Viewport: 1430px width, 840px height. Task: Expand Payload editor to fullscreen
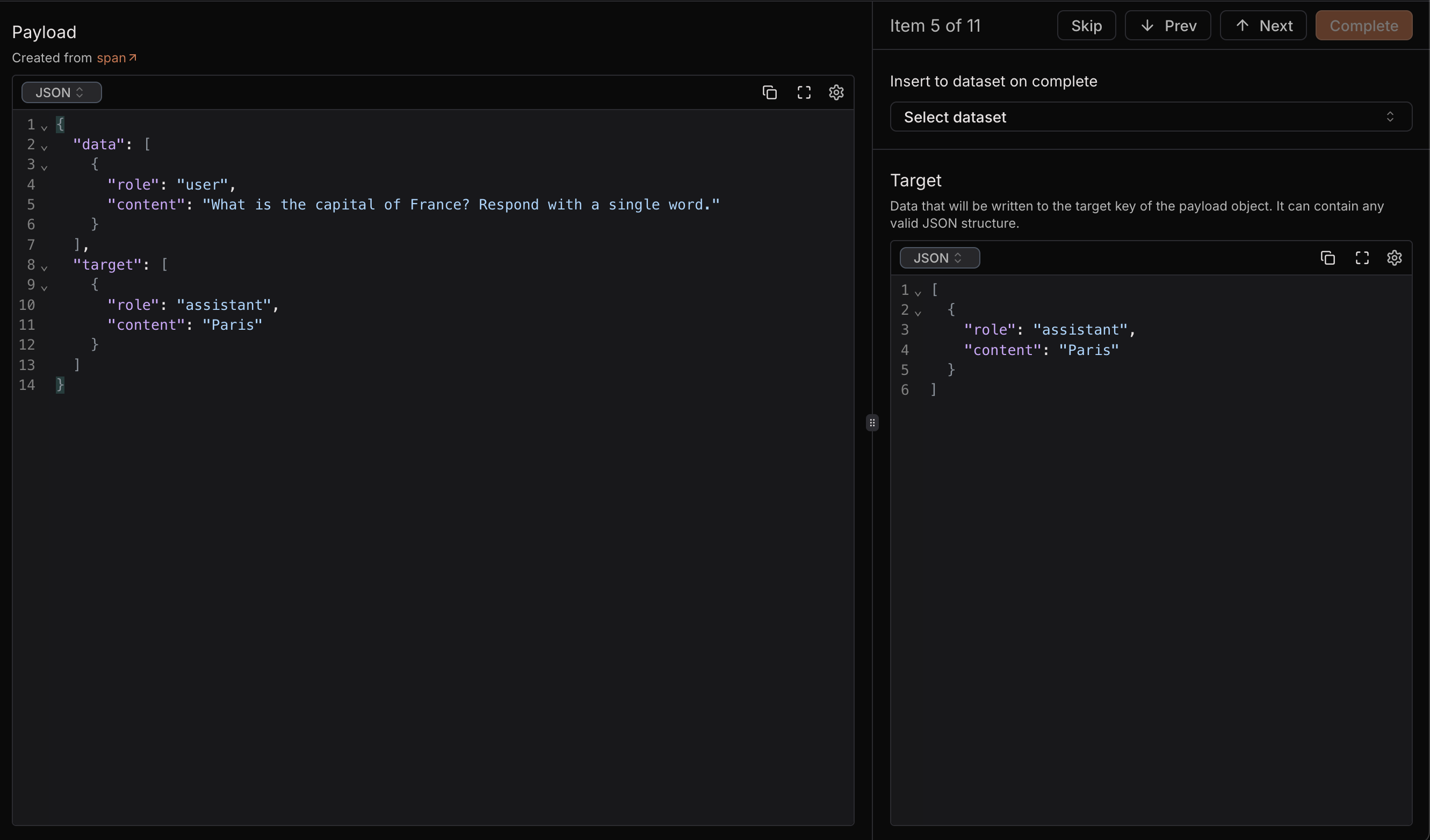pos(804,92)
